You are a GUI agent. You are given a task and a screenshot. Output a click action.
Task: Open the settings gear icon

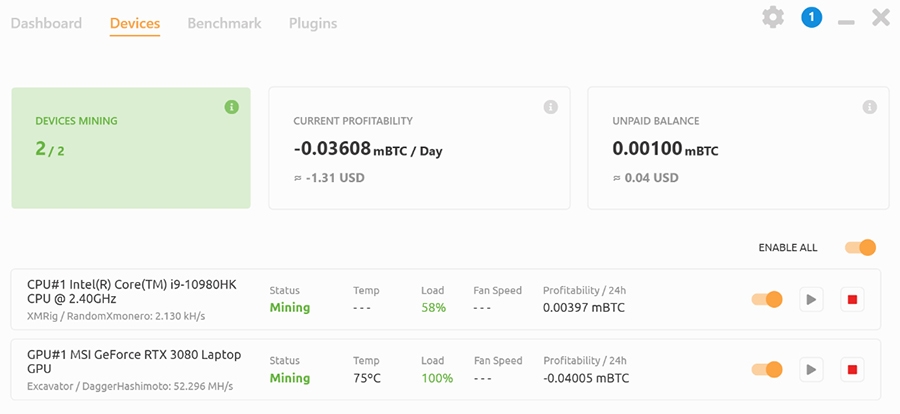773,17
